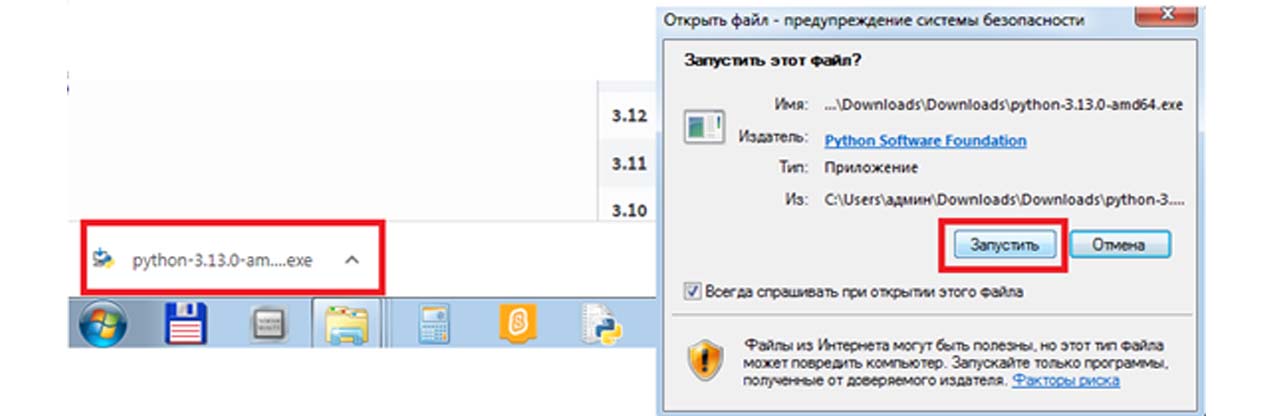Click the python-3.13.0-amd64.exe file name text

(1004, 105)
